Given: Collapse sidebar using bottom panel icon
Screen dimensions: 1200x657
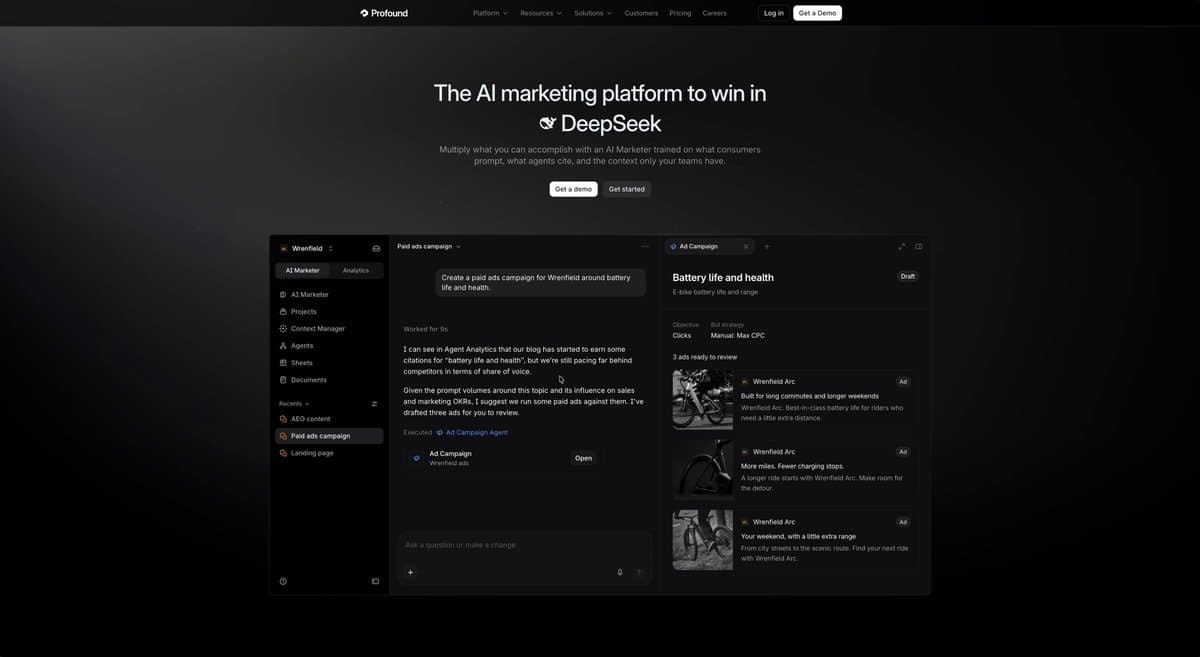Looking at the screenshot, I should click(x=375, y=581).
